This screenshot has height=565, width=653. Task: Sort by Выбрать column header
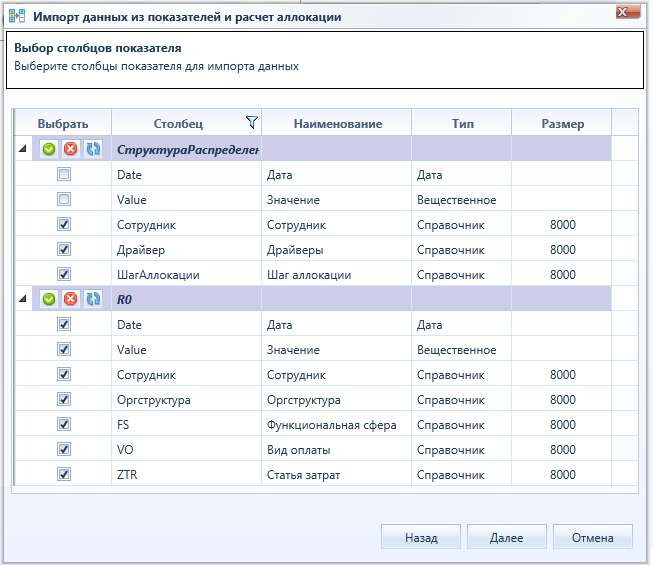tap(63, 123)
